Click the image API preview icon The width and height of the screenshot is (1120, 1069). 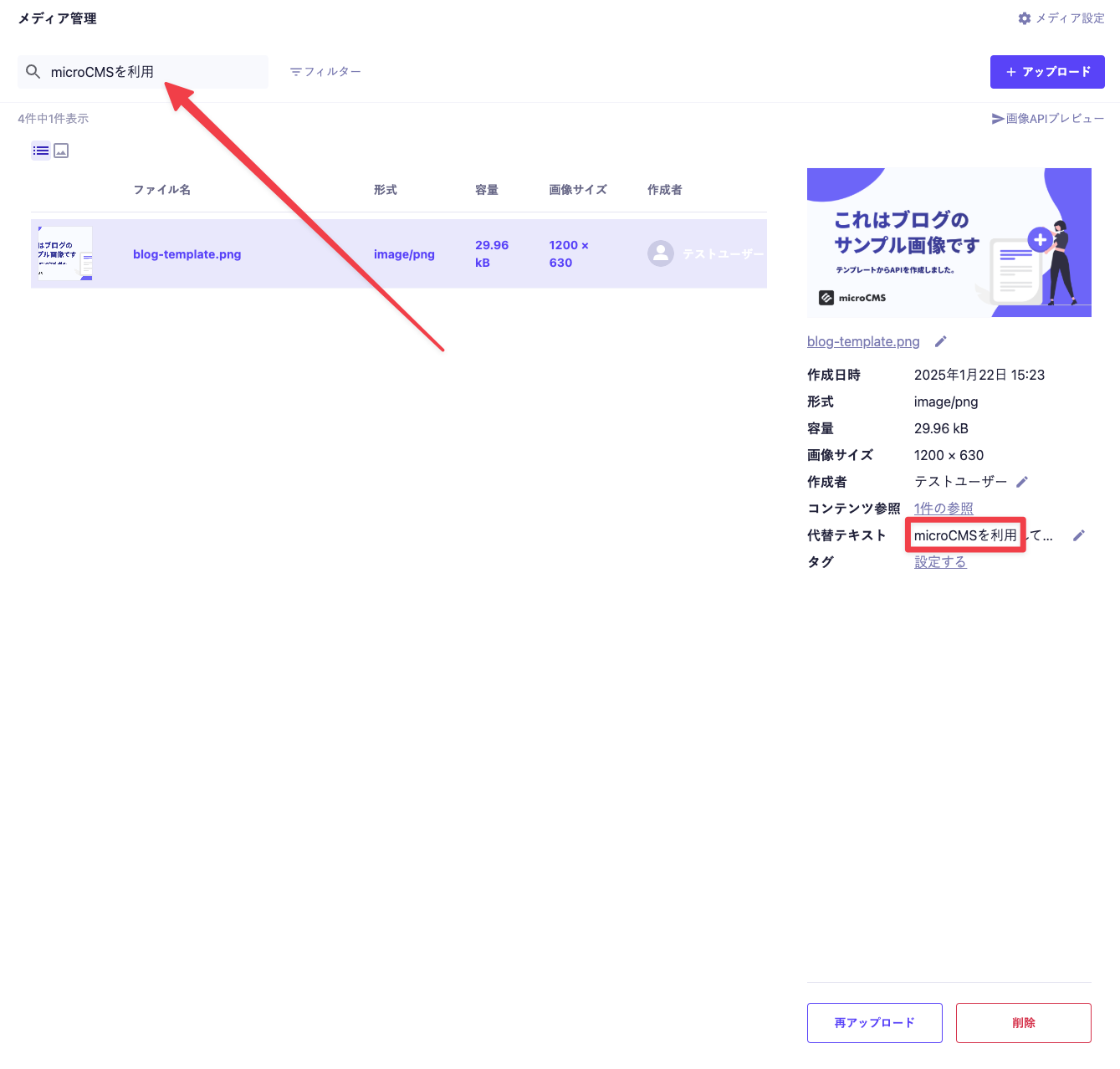tap(998, 119)
